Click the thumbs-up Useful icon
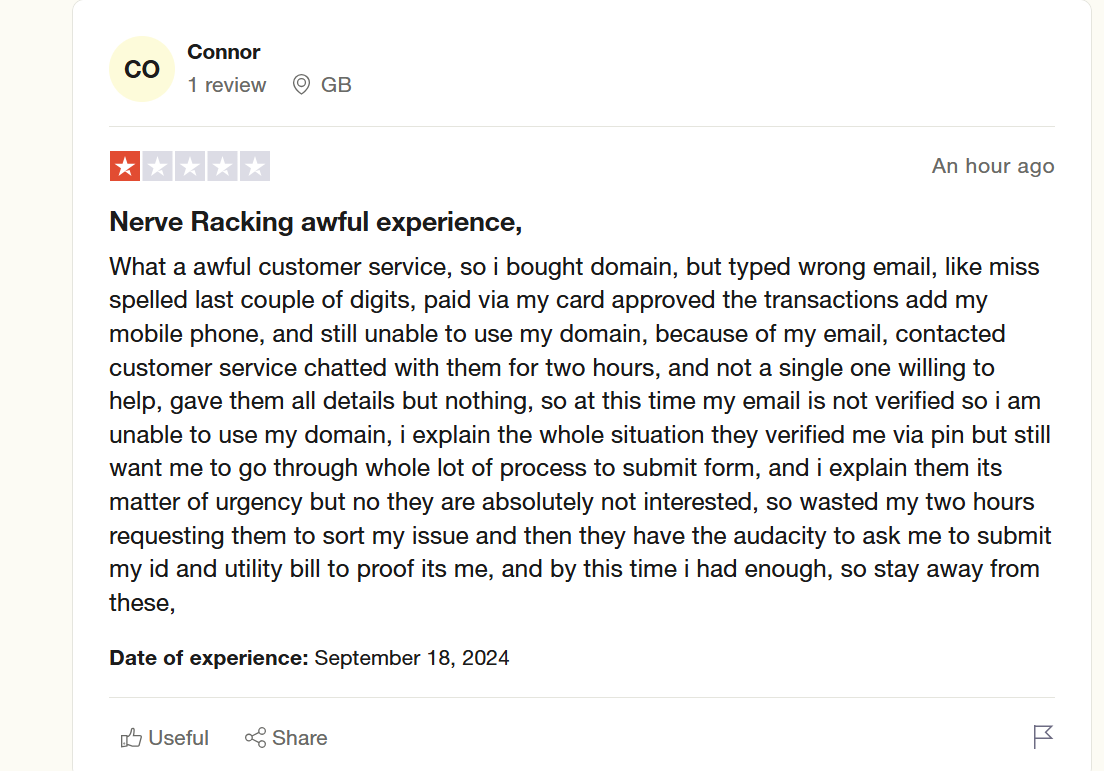 coord(131,738)
